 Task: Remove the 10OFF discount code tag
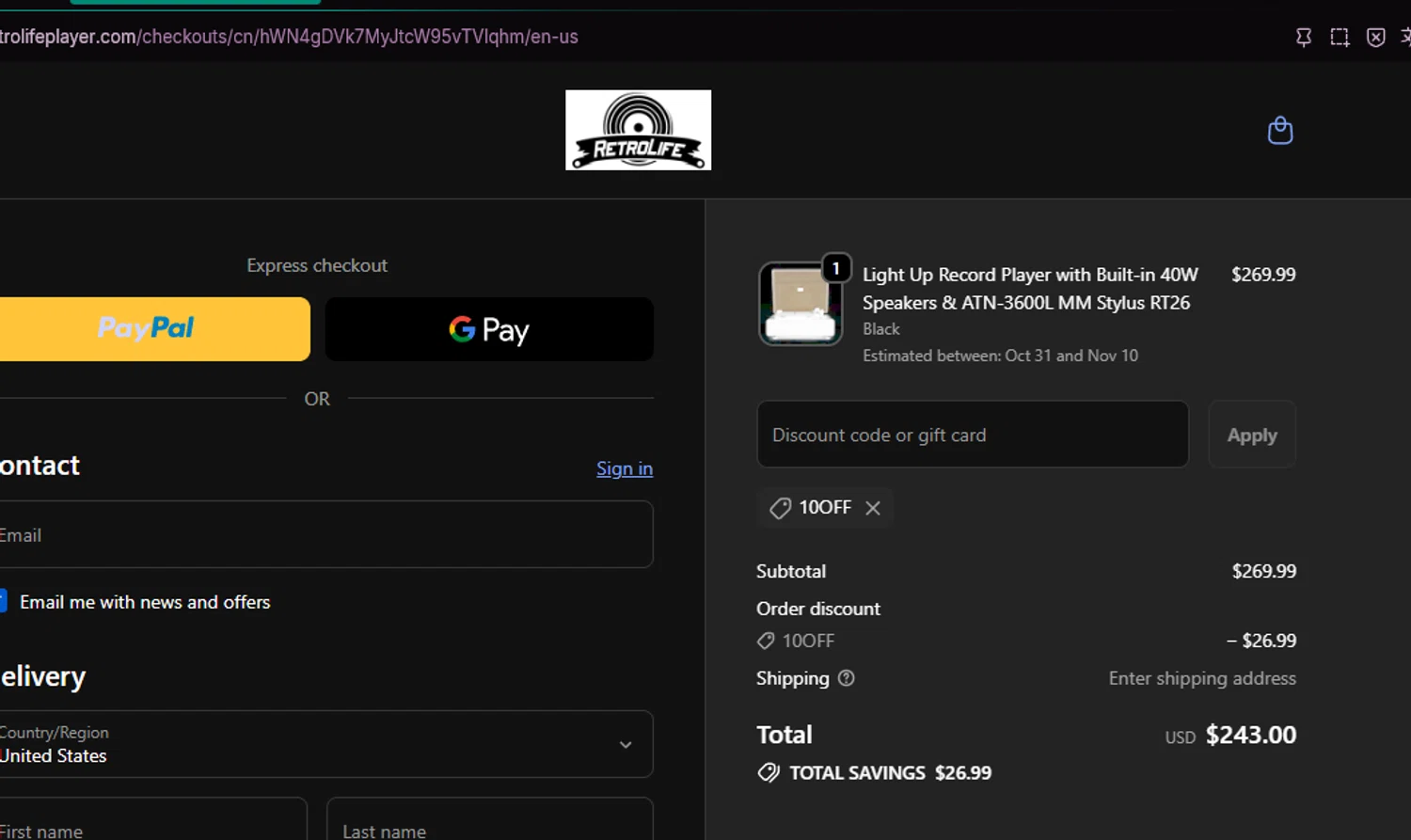point(873,508)
